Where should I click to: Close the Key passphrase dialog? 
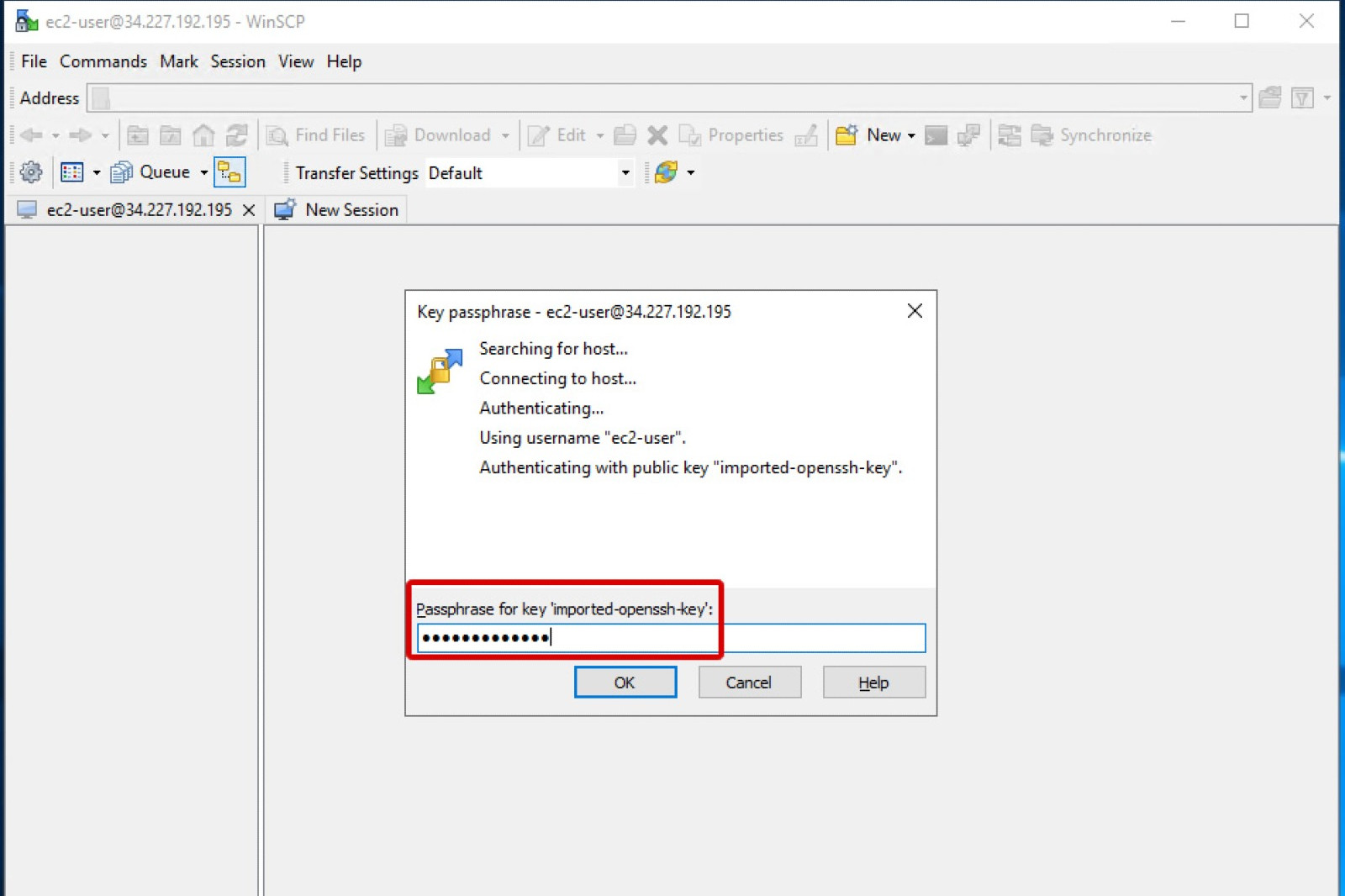[x=915, y=311]
